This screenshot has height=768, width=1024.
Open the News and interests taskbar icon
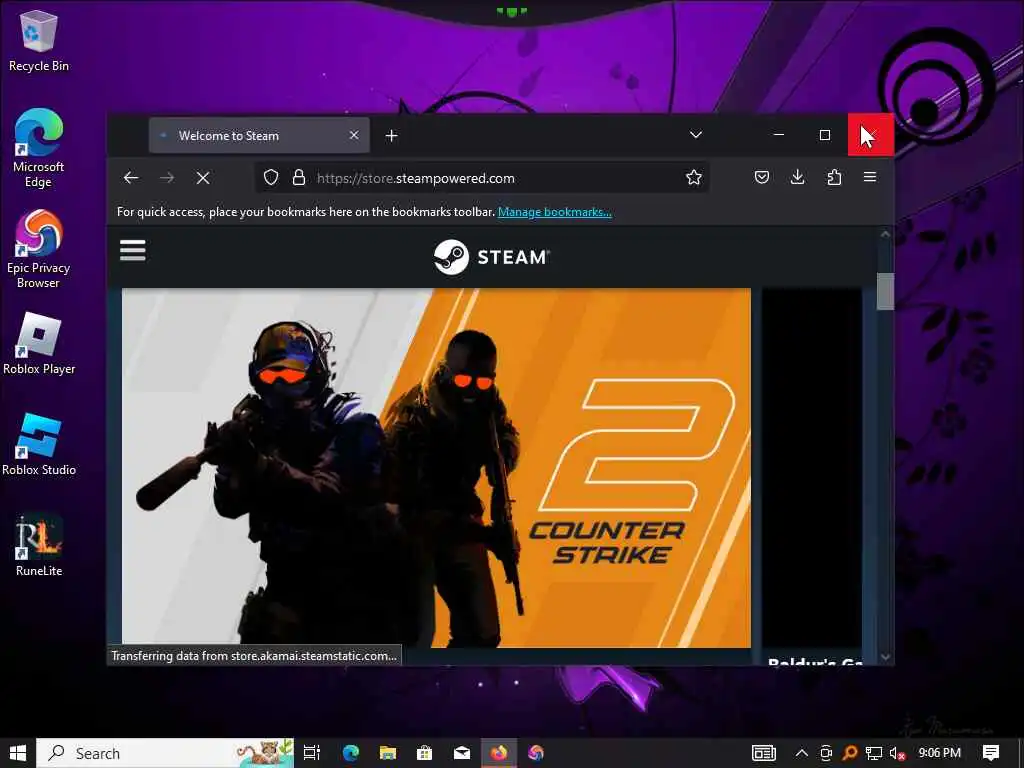[x=763, y=753]
